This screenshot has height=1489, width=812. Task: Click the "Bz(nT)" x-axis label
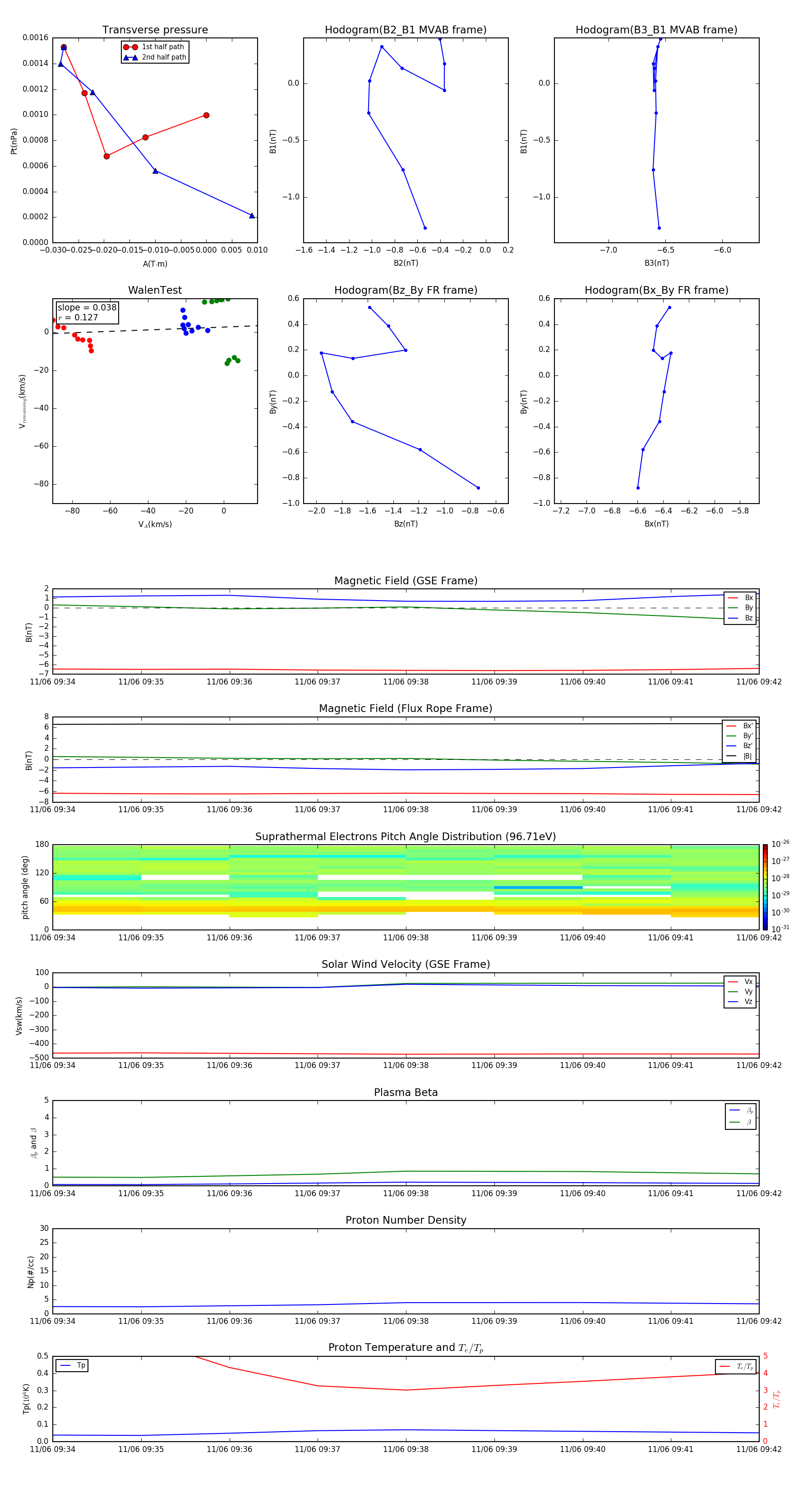[406, 524]
